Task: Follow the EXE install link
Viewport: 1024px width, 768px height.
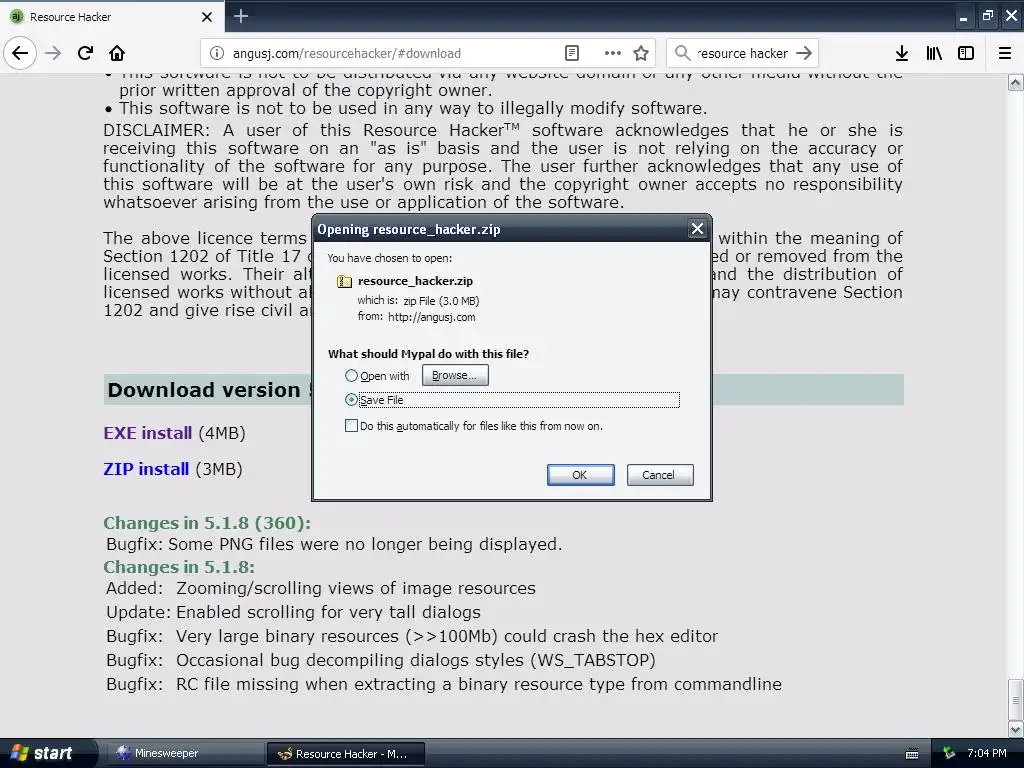Action: point(148,433)
